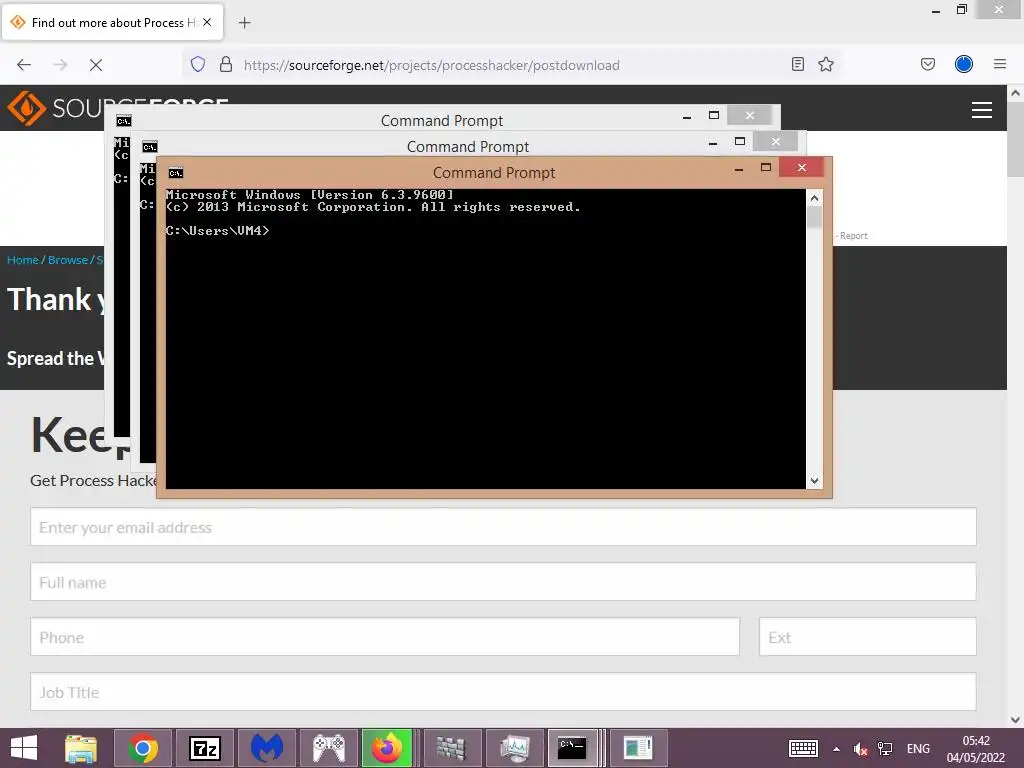The image size is (1024, 768).
Task: Open File Explorer from the taskbar
Action: [x=81, y=748]
